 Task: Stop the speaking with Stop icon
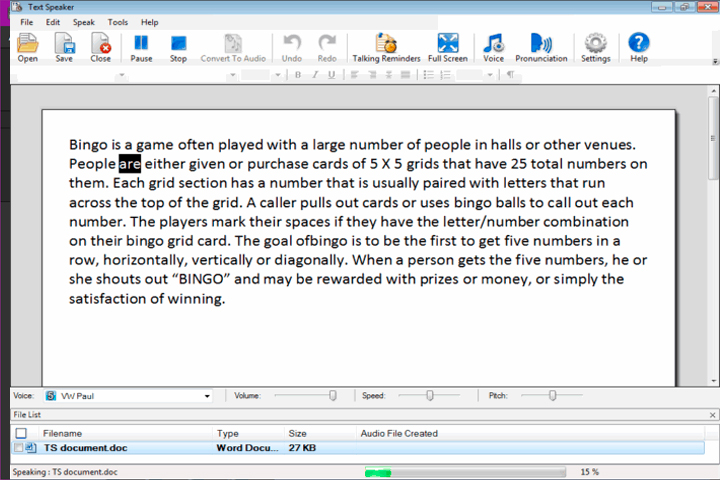[x=178, y=48]
